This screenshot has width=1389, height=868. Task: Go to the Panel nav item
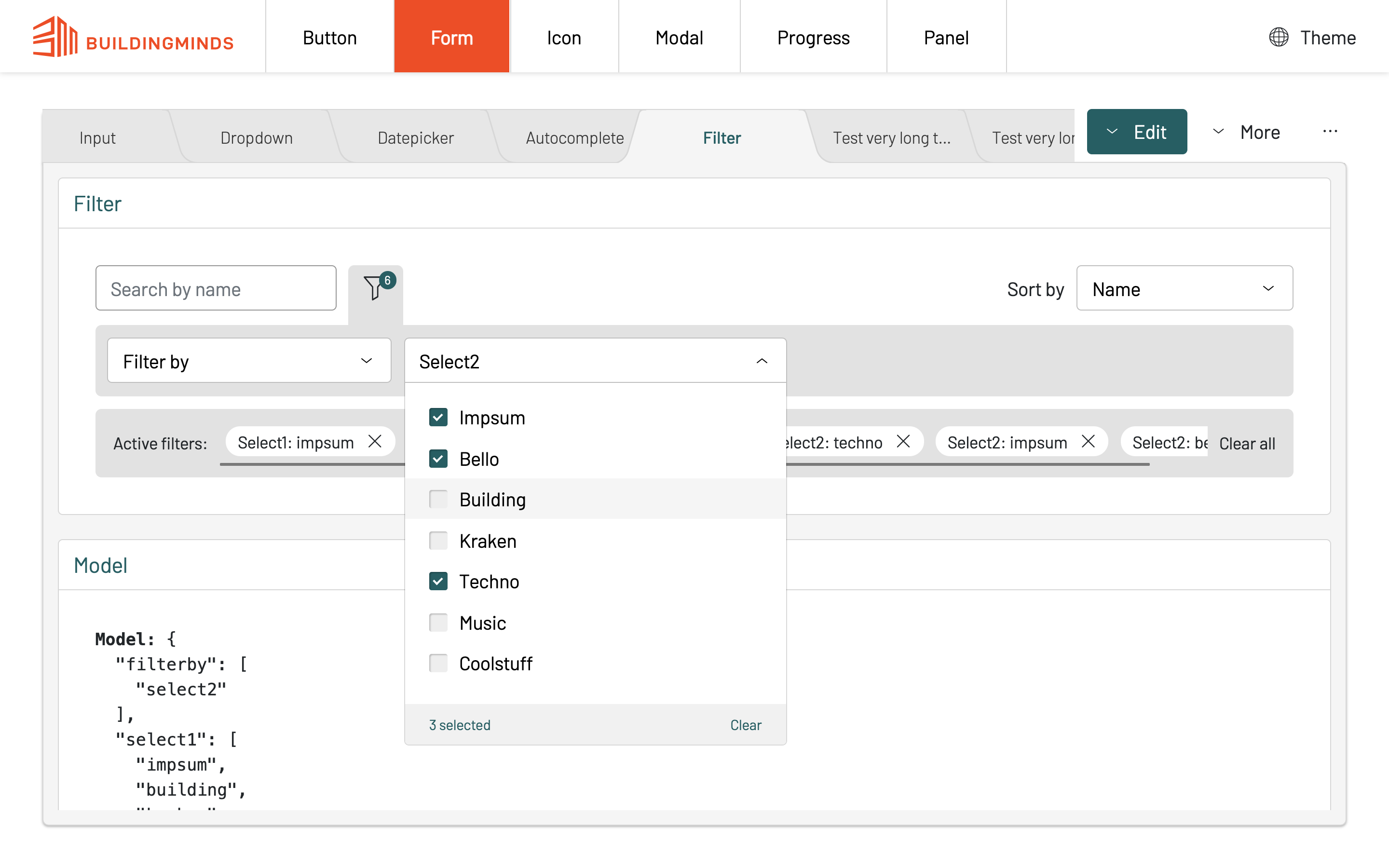946,36
